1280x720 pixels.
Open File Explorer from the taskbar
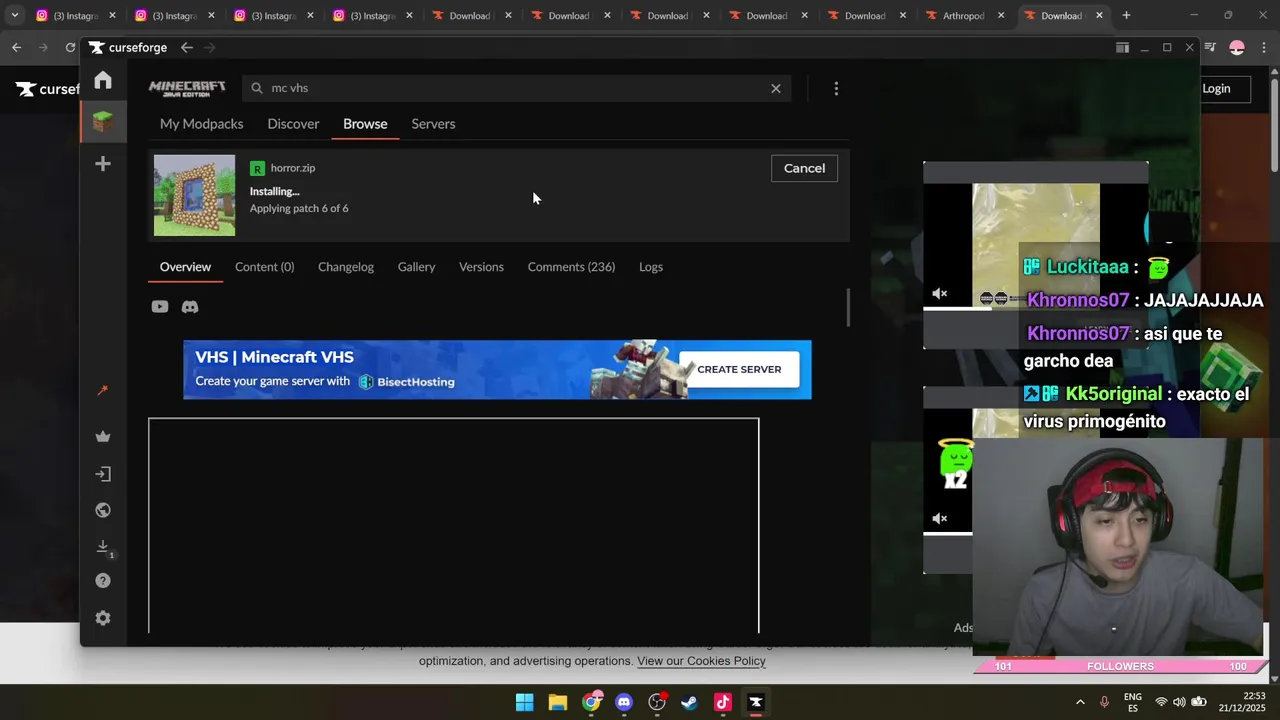pyautogui.click(x=557, y=702)
